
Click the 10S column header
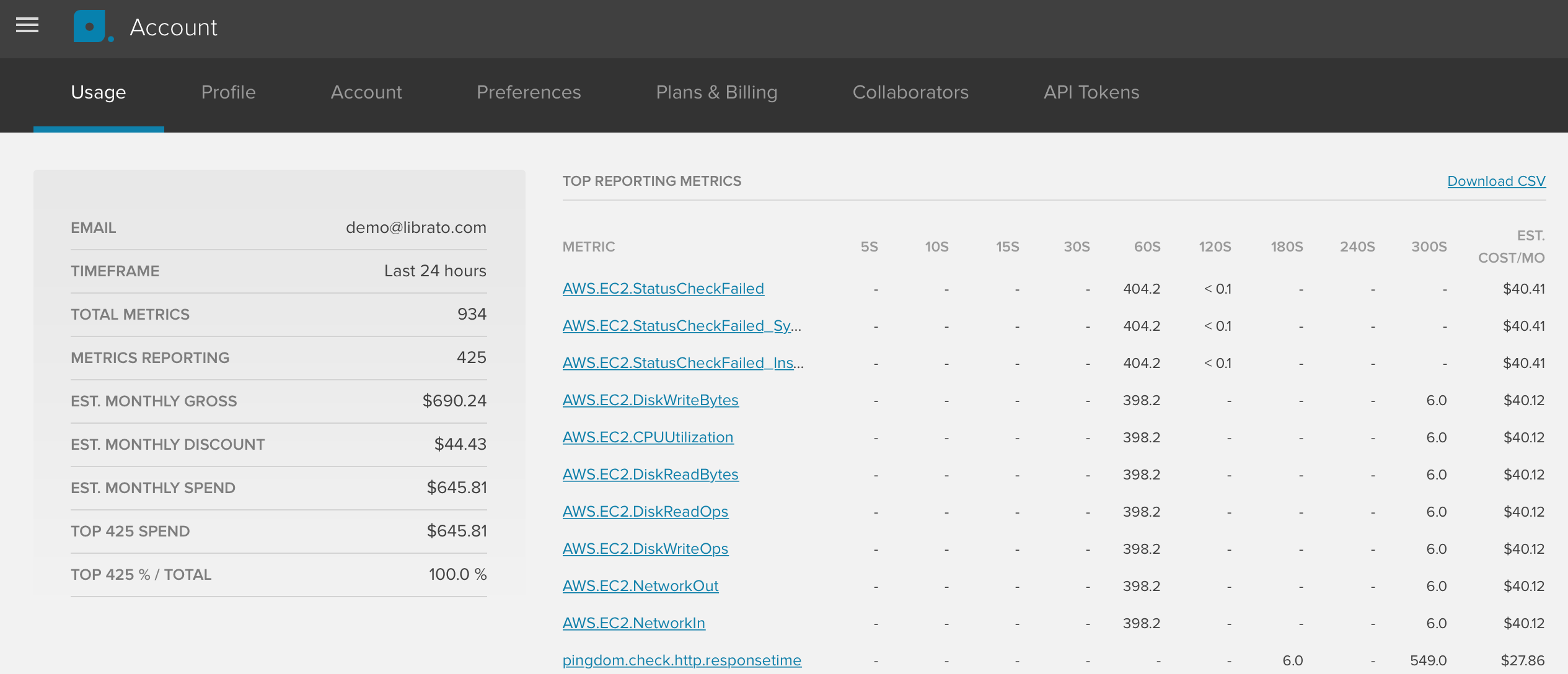[936, 247]
